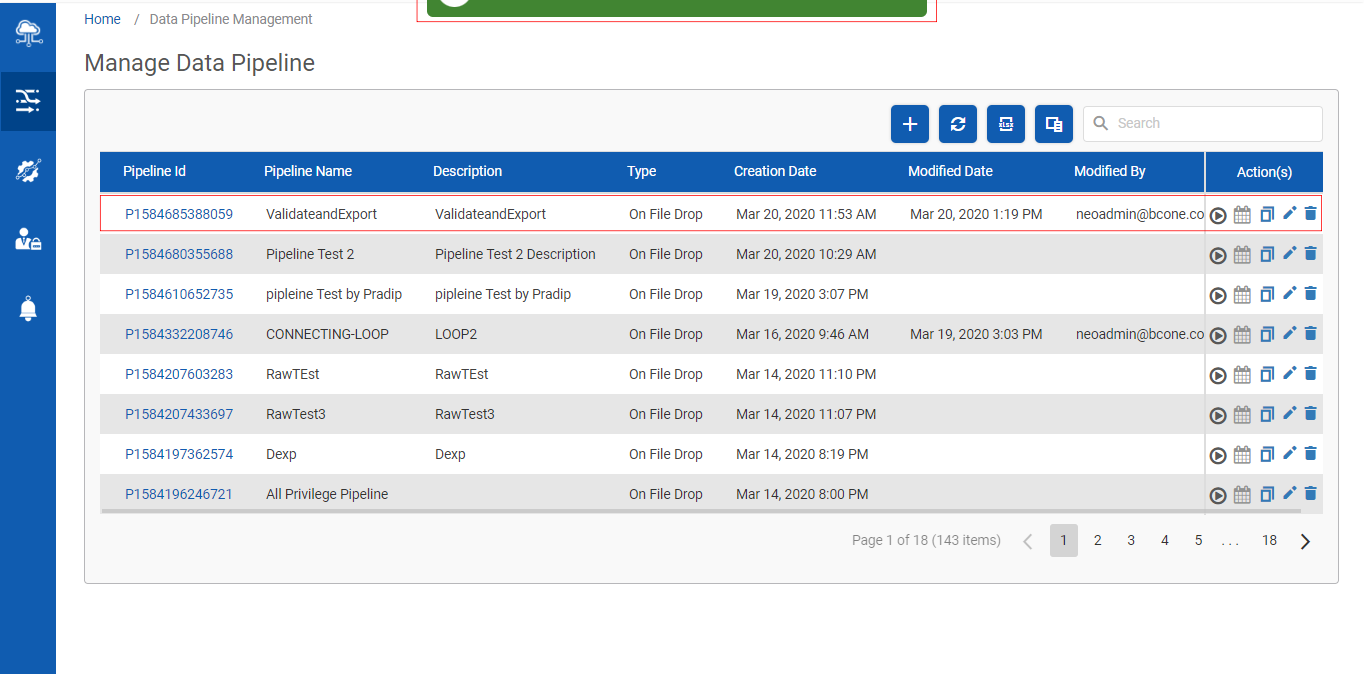Image resolution: width=1364 pixels, height=674 pixels.
Task: Open page 3 of pipeline list
Action: [x=1131, y=540]
